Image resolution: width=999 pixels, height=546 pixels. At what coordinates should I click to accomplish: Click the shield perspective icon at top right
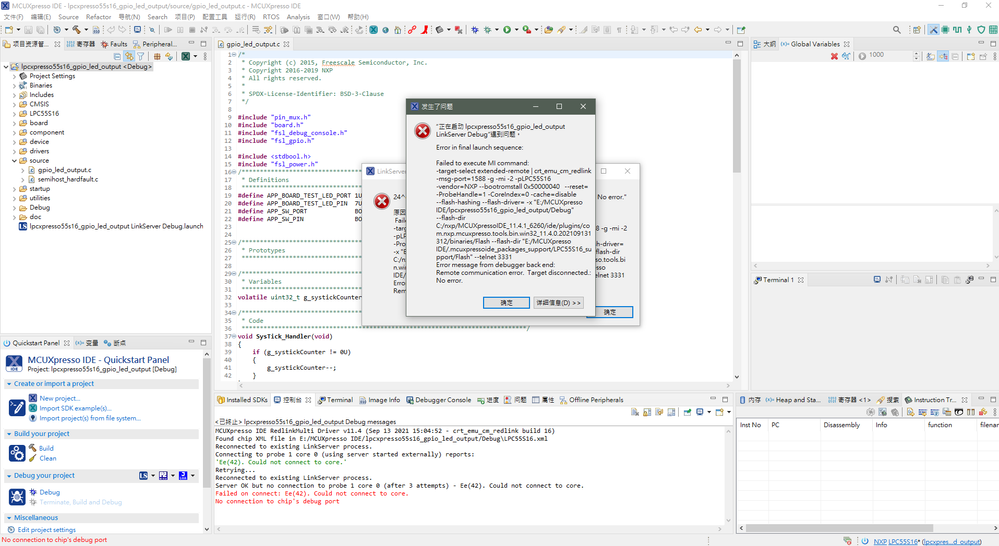[x=981, y=30]
